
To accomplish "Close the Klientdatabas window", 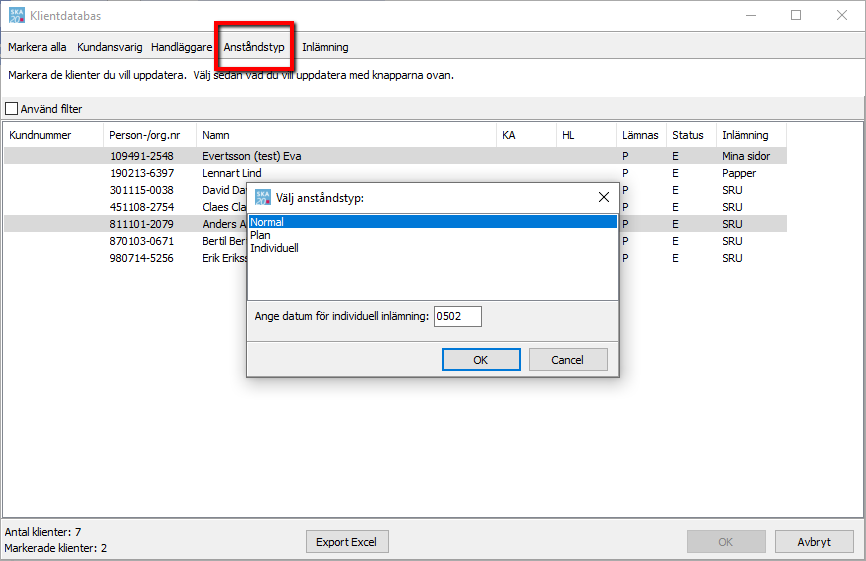I will (x=842, y=15).
